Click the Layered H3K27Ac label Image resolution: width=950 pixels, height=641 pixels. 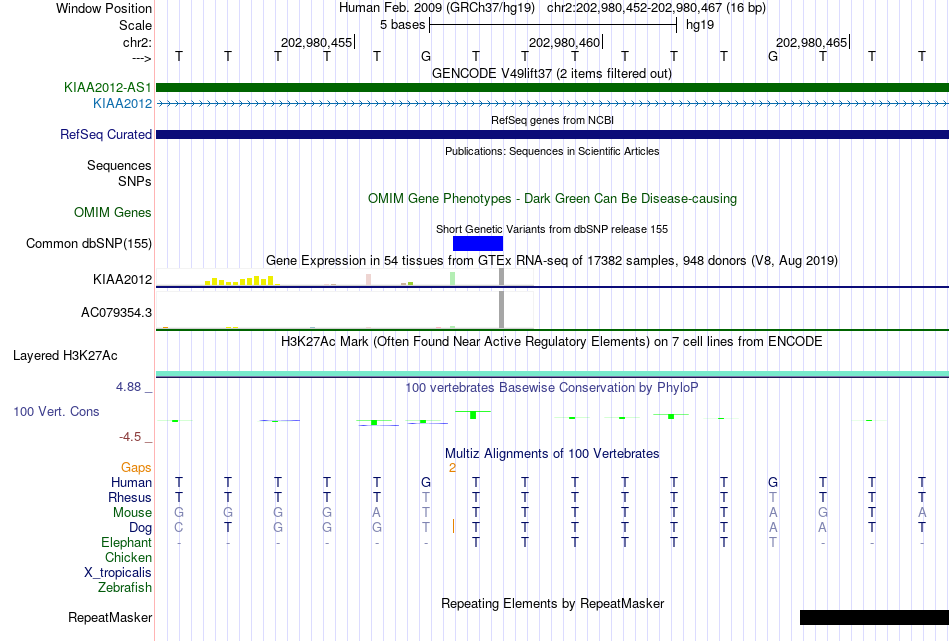(x=65, y=356)
